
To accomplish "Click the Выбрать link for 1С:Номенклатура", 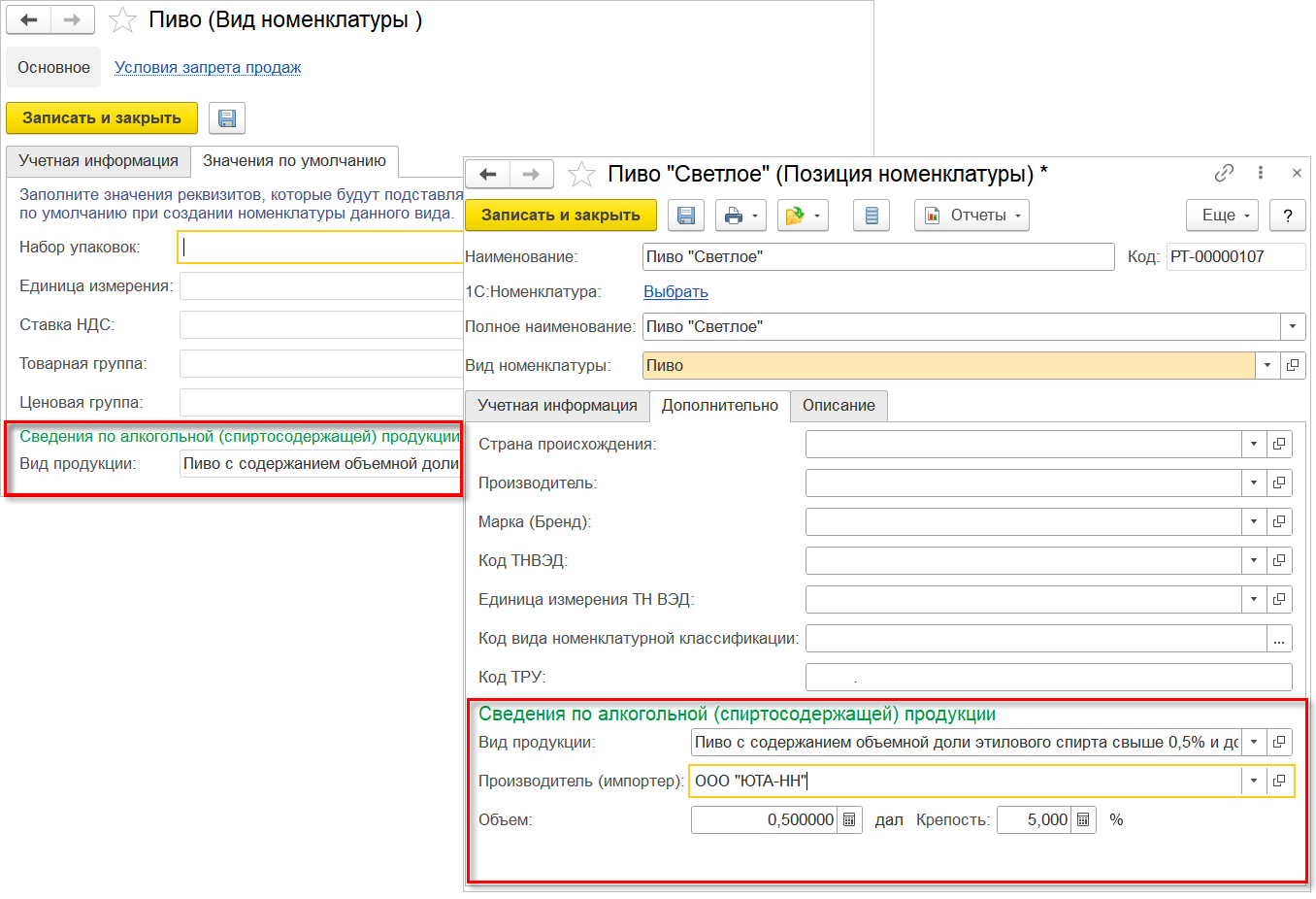I will 675,292.
